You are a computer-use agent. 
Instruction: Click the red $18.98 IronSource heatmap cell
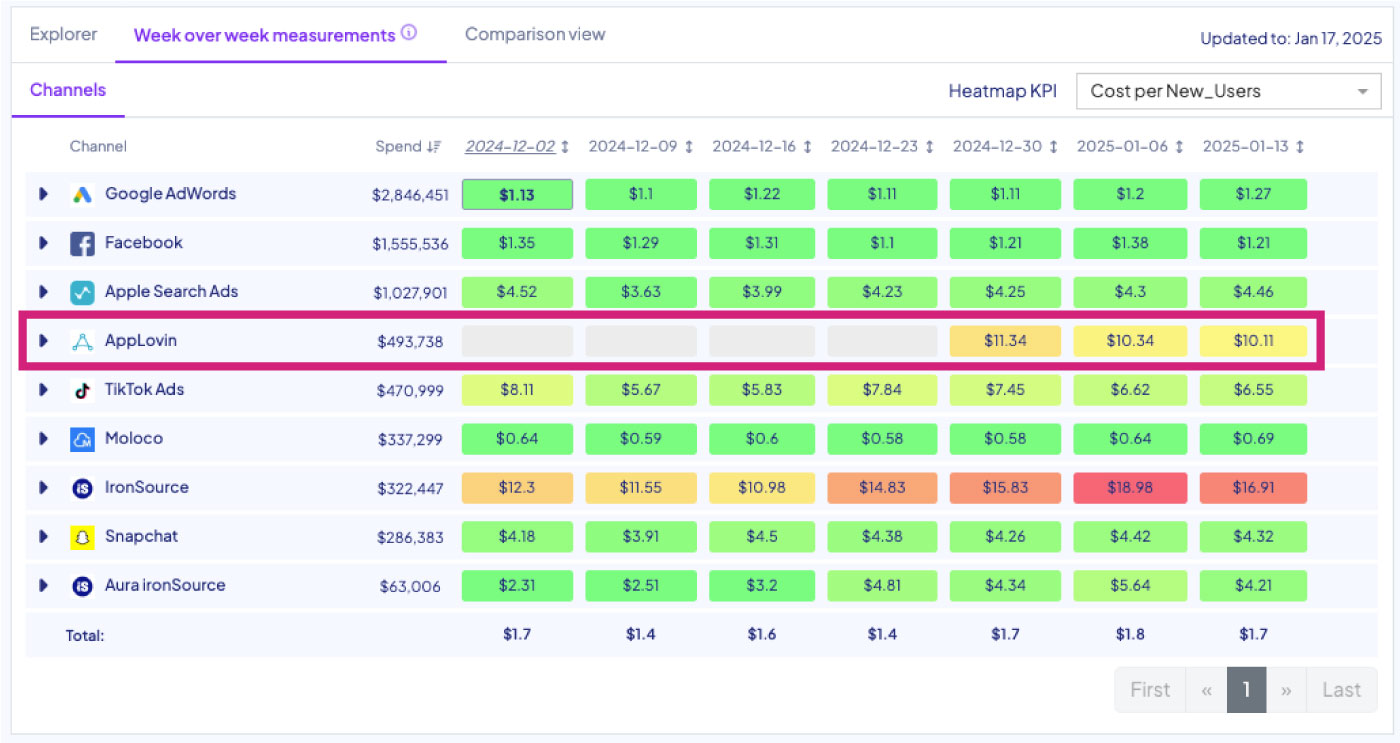pos(1130,488)
